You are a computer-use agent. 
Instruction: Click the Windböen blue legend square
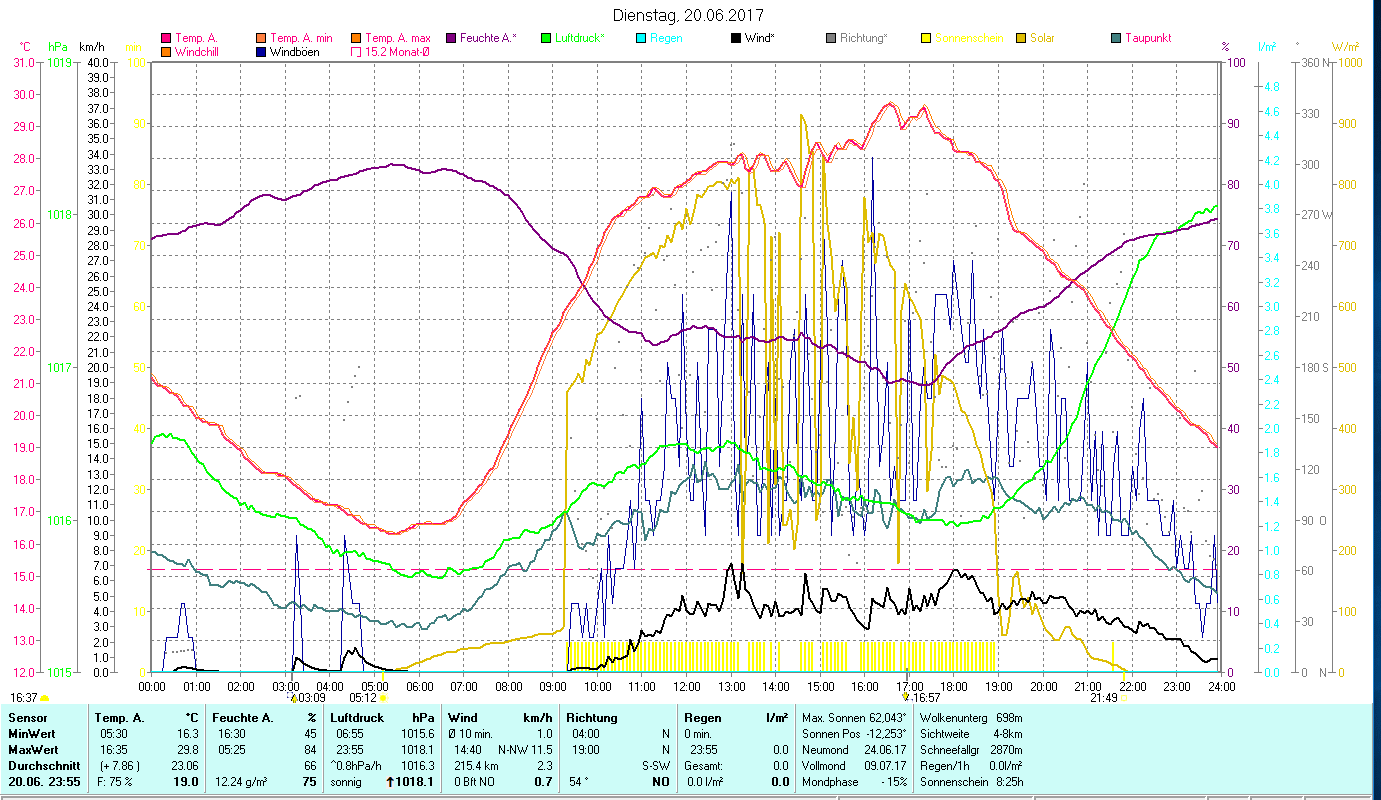[x=262, y=52]
